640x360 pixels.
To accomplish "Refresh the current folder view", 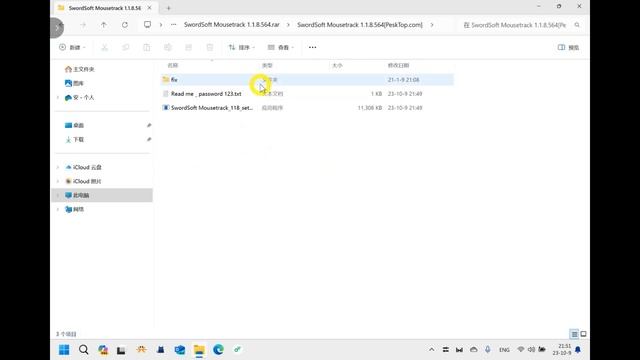I will point(125,25).
